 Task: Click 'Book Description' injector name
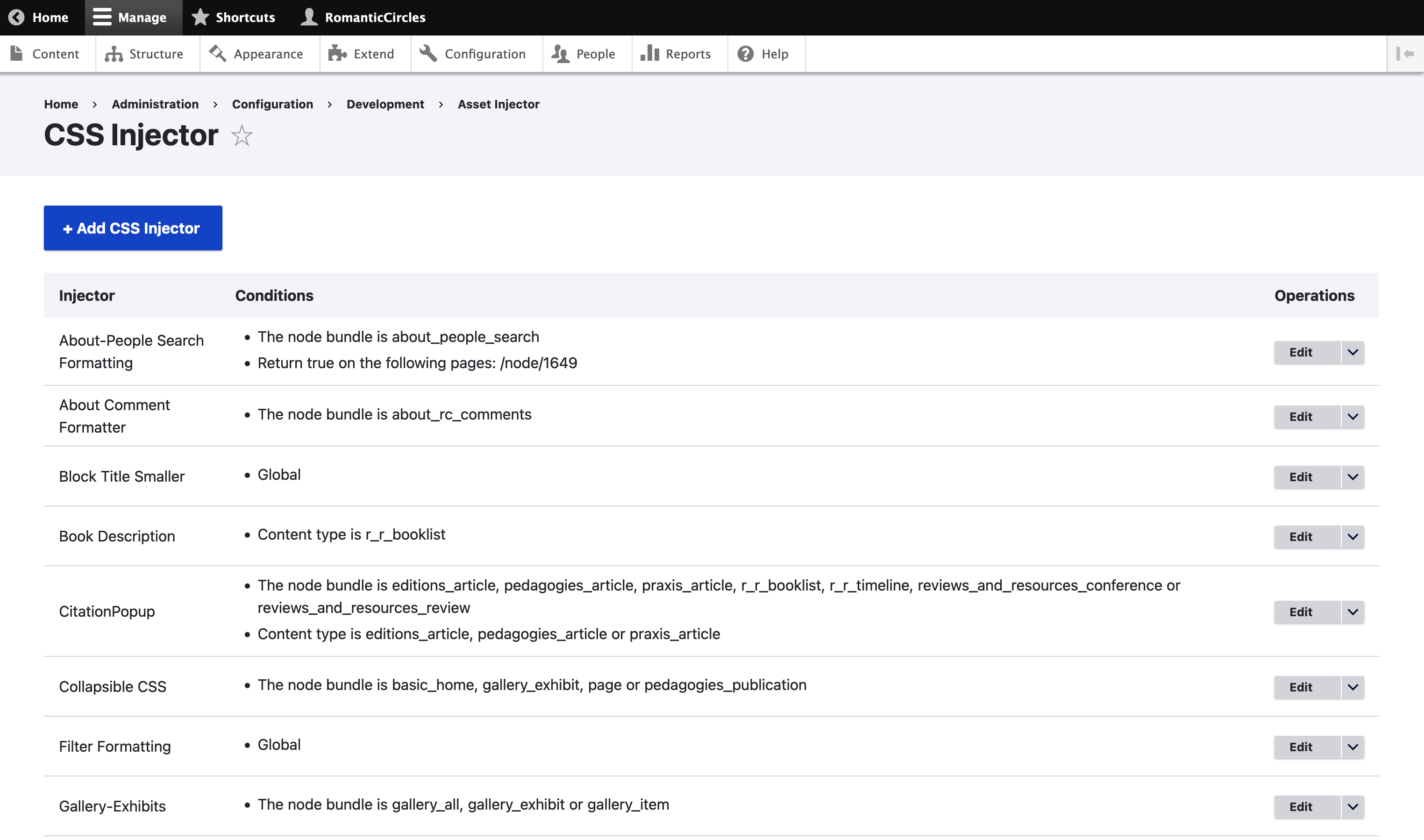(x=117, y=537)
